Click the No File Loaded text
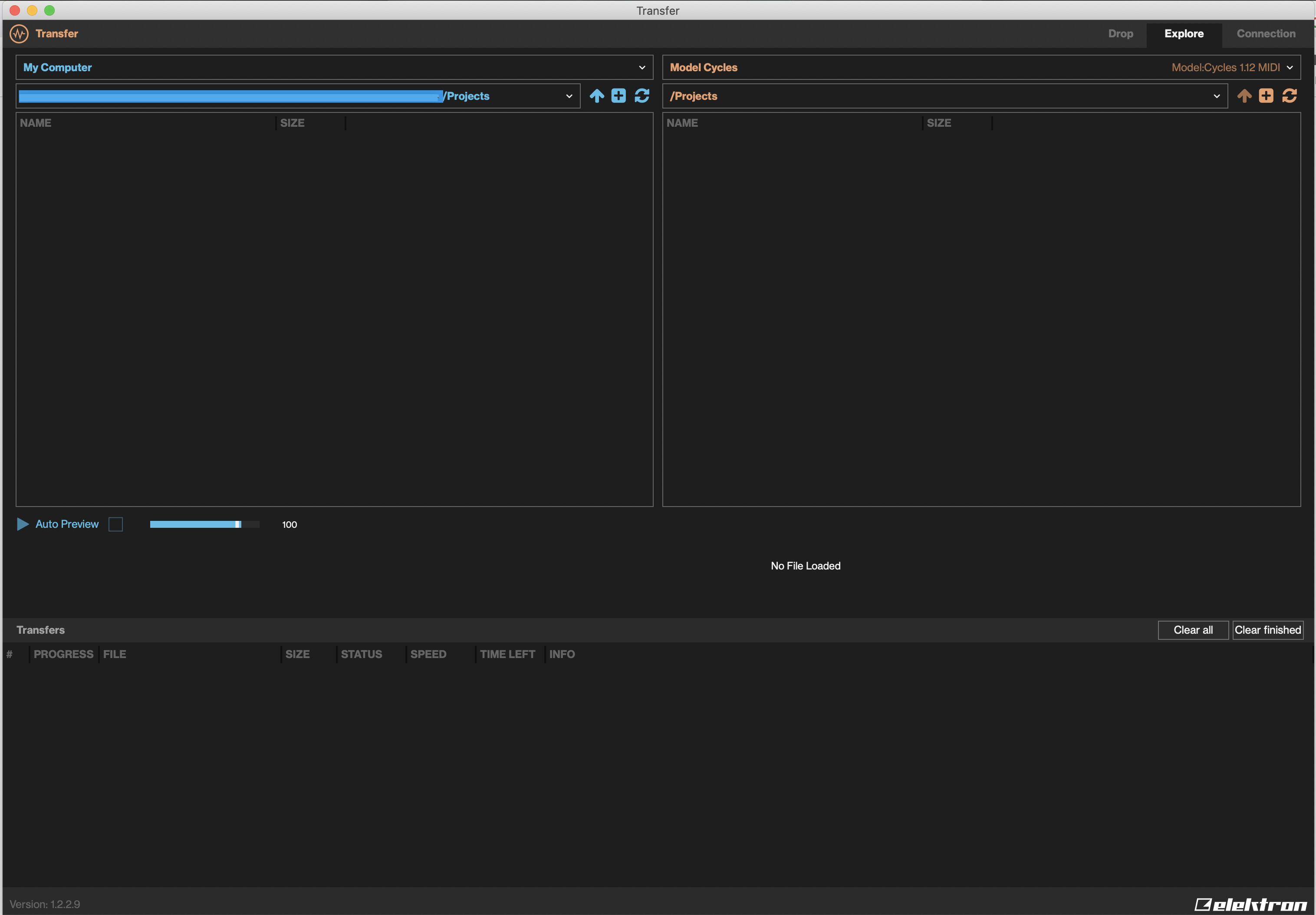Viewport: 1316px width, 915px height. pyautogui.click(x=805, y=566)
